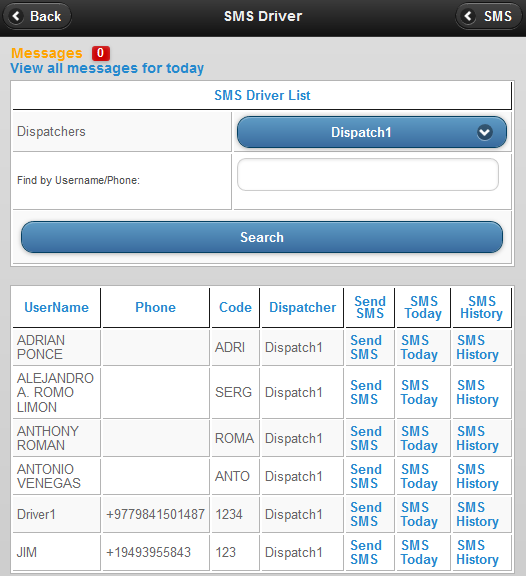Click the Phone column header
This screenshot has height=576, width=526.
click(x=155, y=307)
